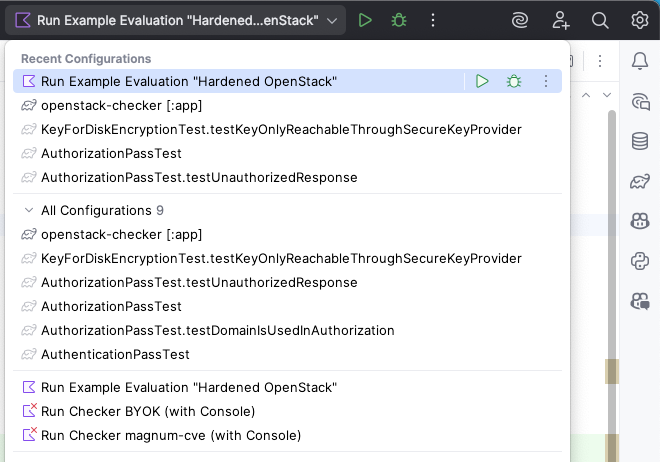660x462 pixels.
Task: Jump to previous highlighted error arrow
Action: 586,95
